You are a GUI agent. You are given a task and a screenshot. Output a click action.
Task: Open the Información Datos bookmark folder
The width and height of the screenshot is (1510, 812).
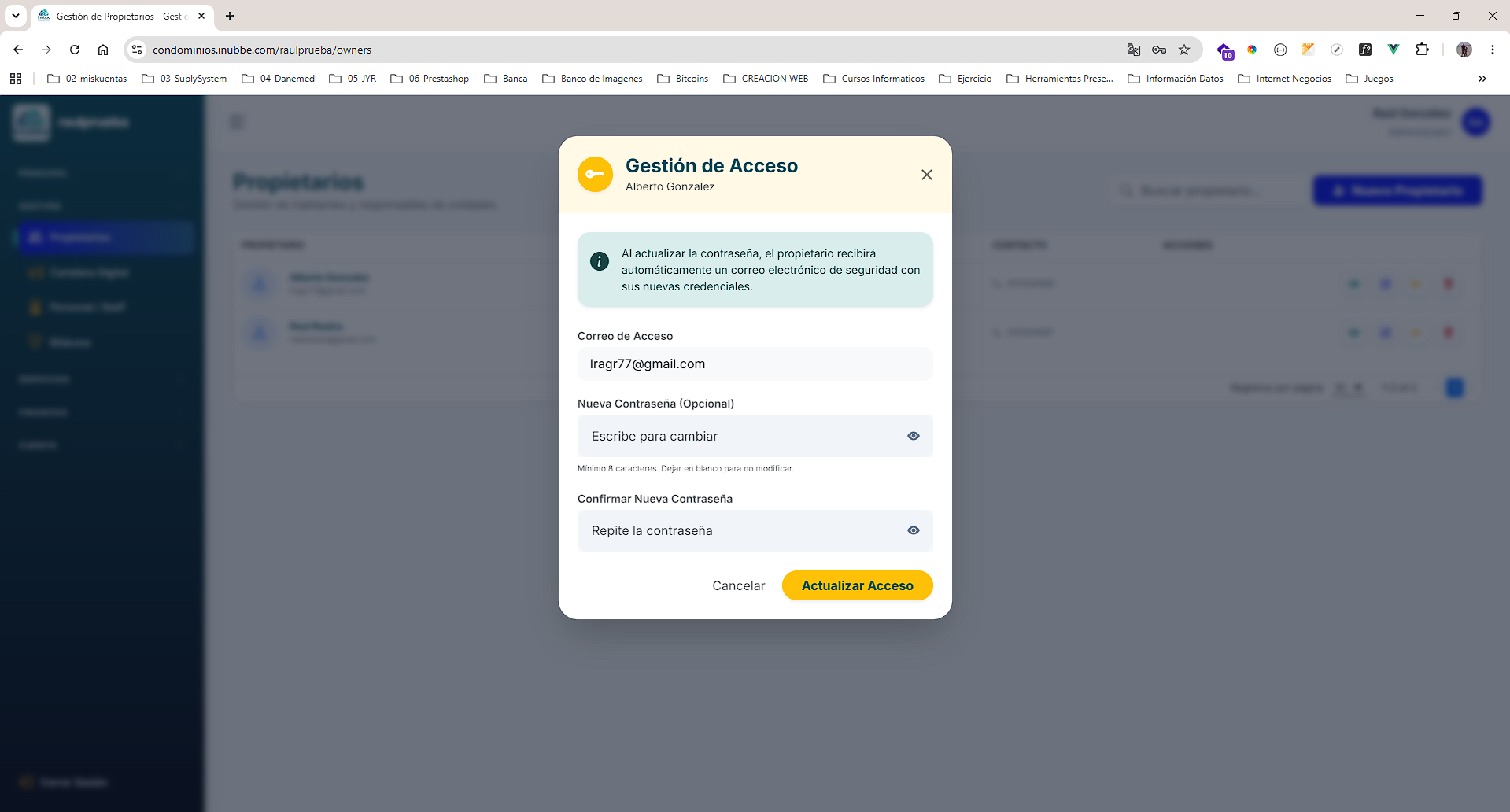(x=1176, y=79)
